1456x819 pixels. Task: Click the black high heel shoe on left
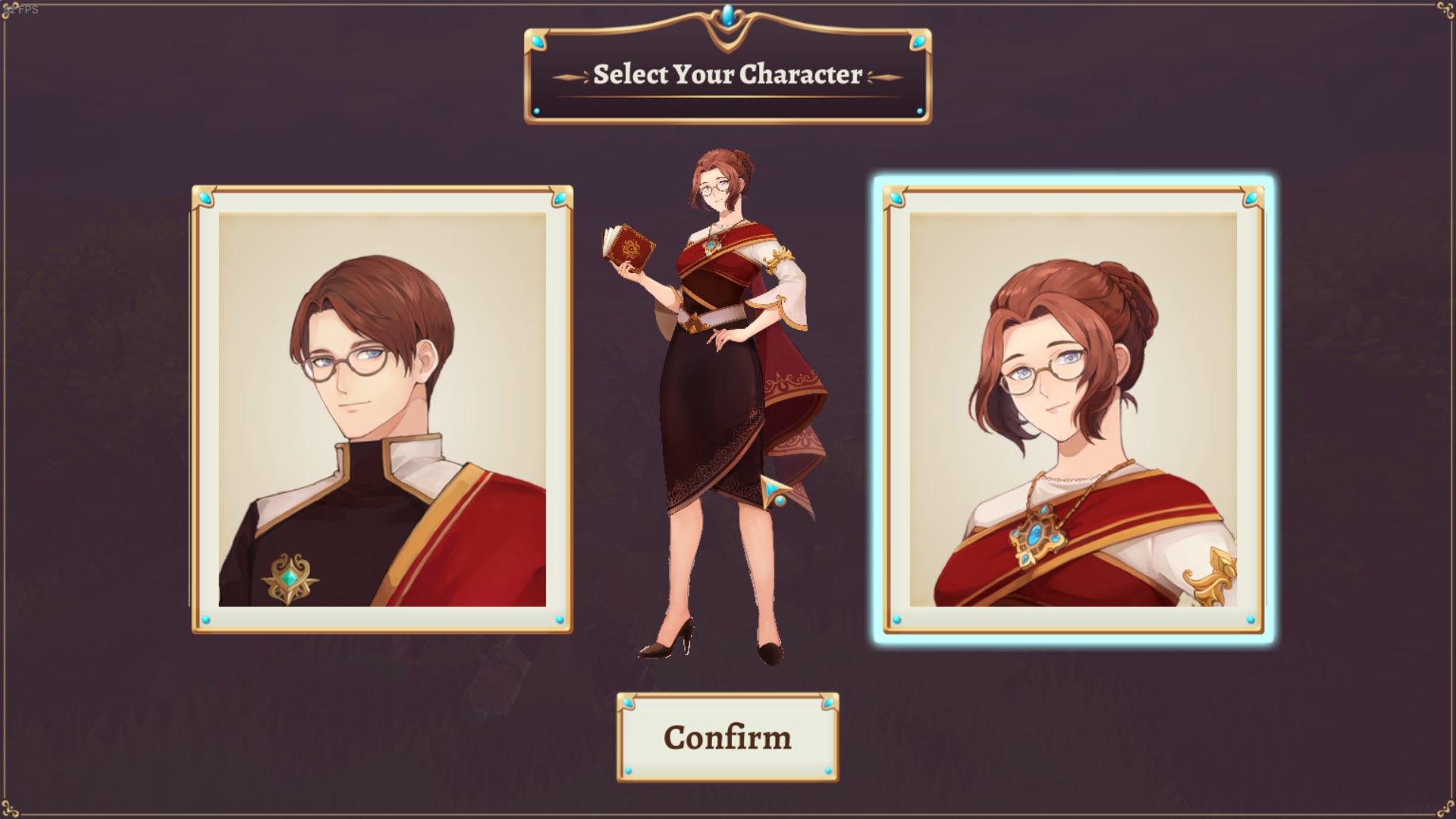pyautogui.click(x=667, y=640)
